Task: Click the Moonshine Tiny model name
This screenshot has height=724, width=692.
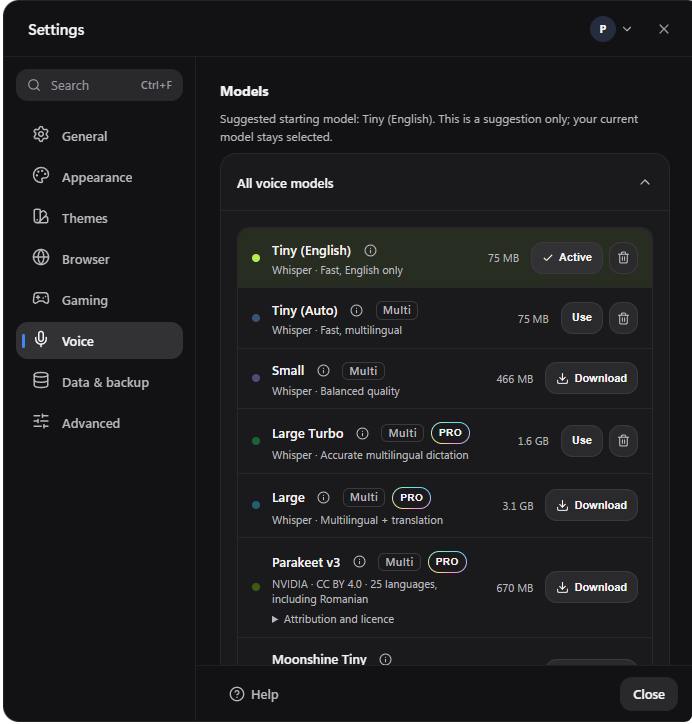Action: (319, 659)
